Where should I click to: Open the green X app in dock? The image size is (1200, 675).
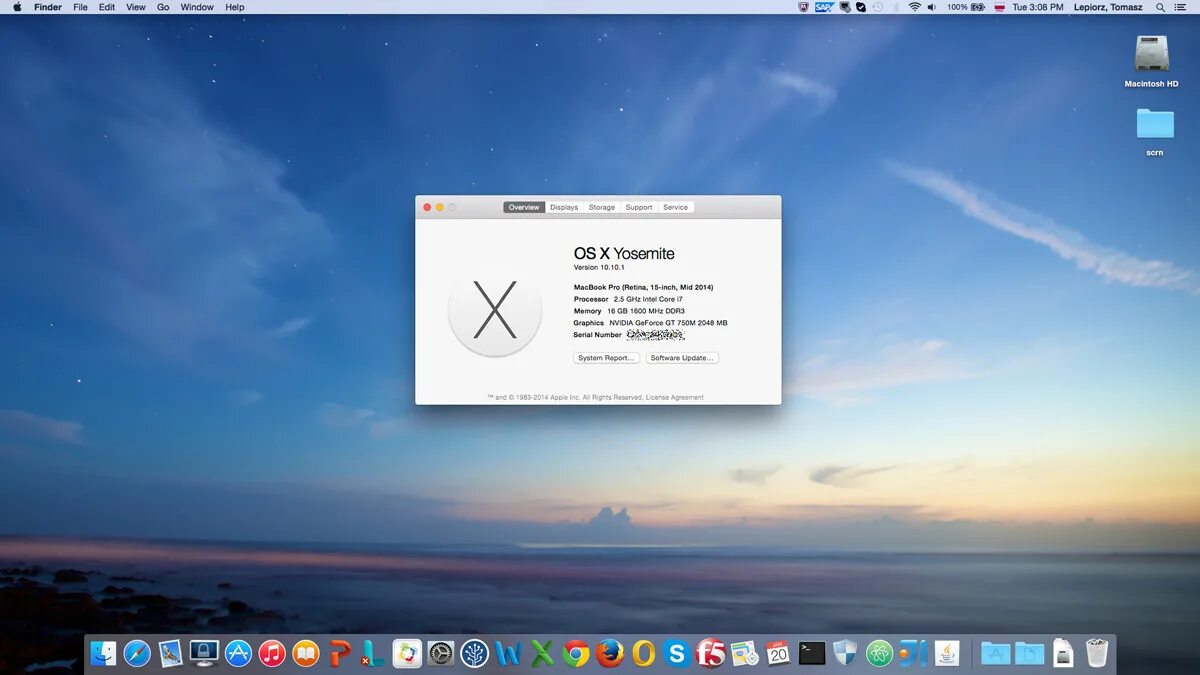(542, 654)
